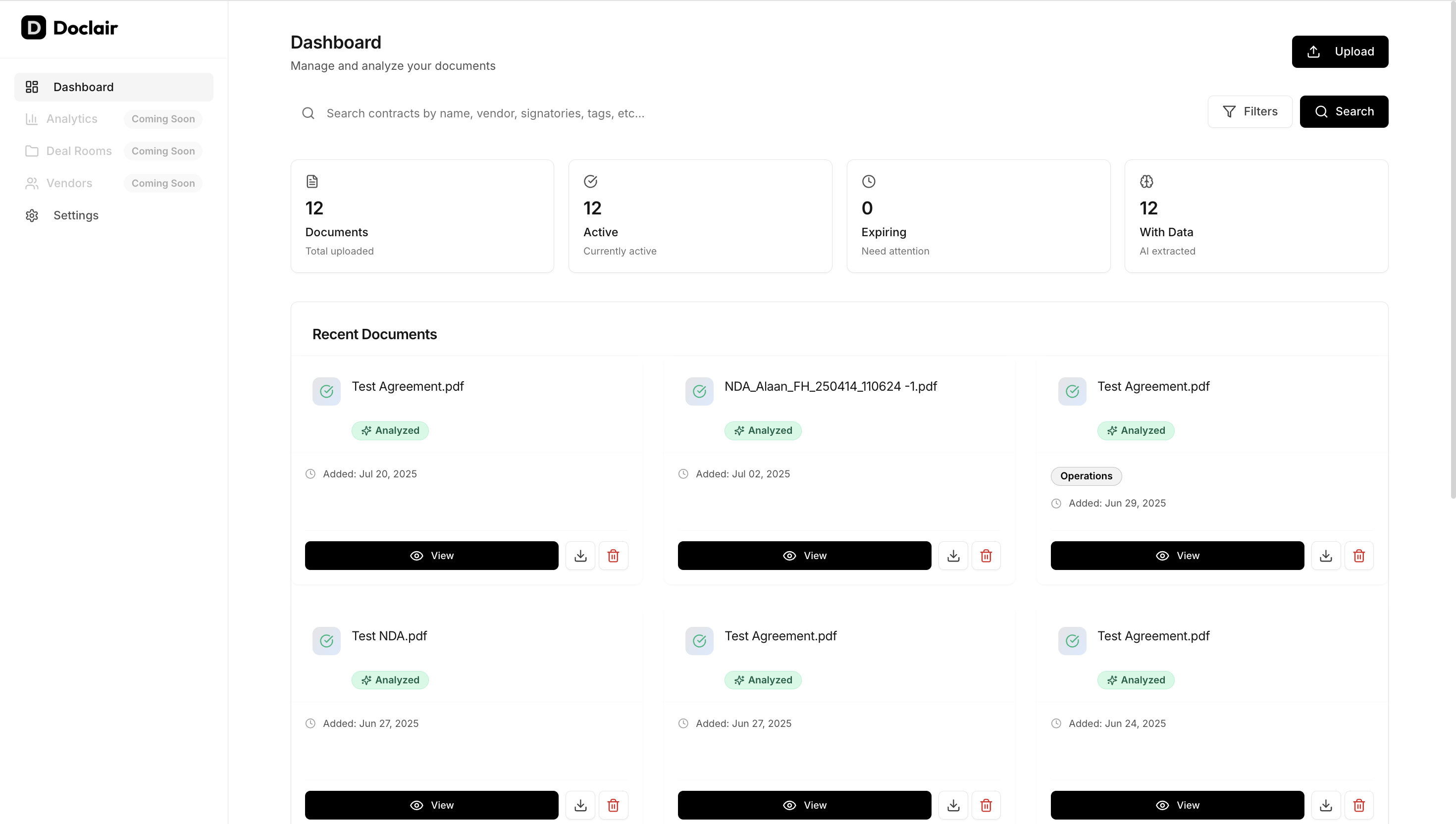Download the Jul 20 Test Agreement.pdf
1456x824 pixels.
click(580, 555)
